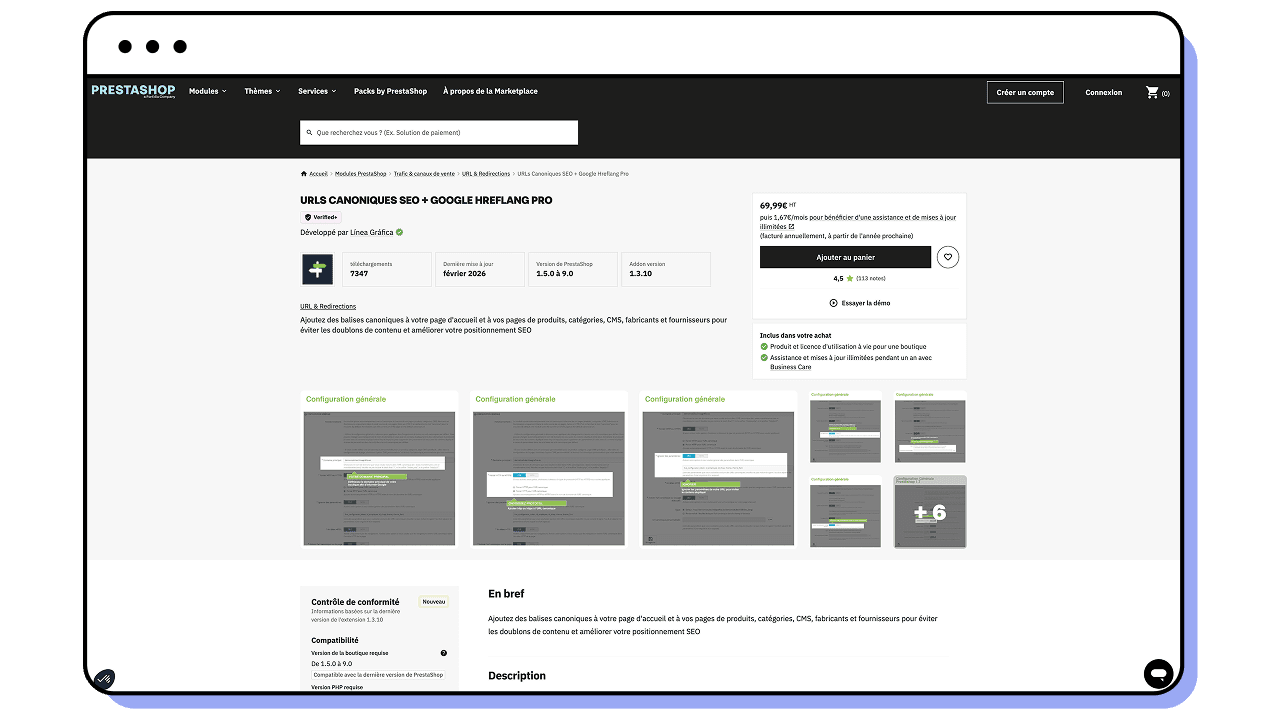This screenshot has height=720, width=1280.
Task: Click the home icon in breadcrumb
Action: tap(304, 174)
